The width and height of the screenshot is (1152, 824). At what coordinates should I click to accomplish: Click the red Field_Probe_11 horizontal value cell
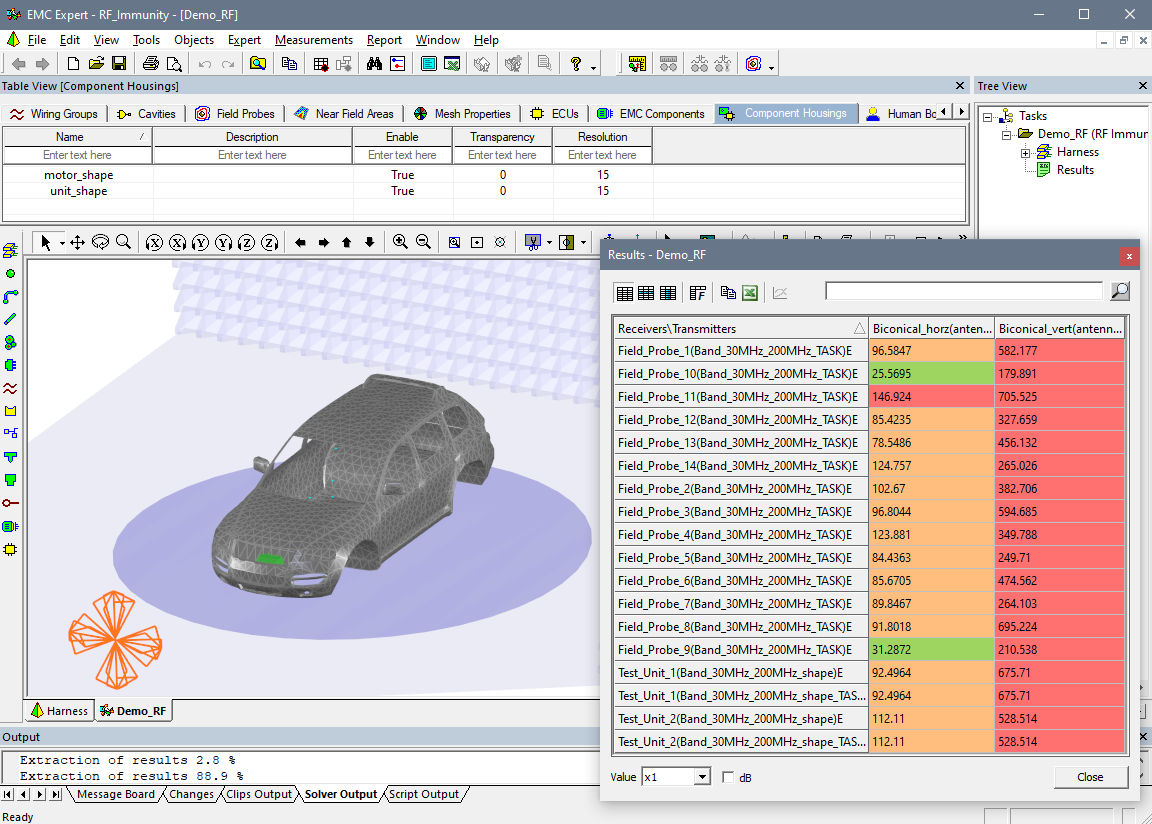pyautogui.click(x=931, y=397)
